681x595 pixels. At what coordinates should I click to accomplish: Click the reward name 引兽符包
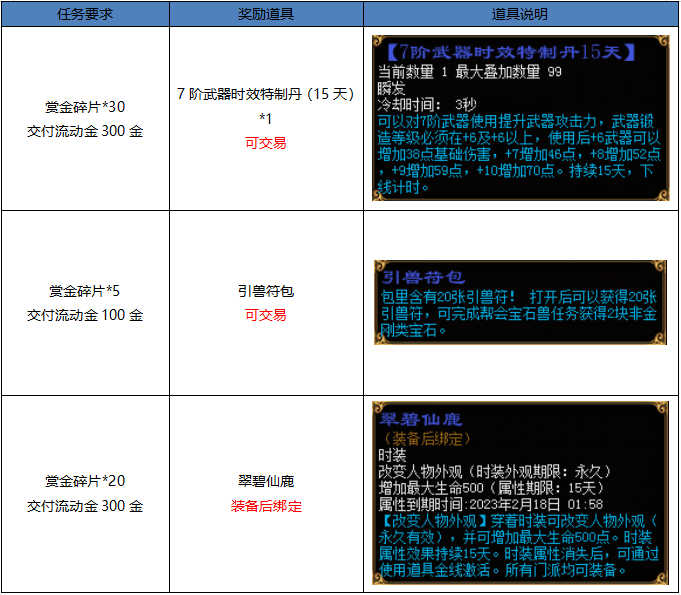(266, 291)
